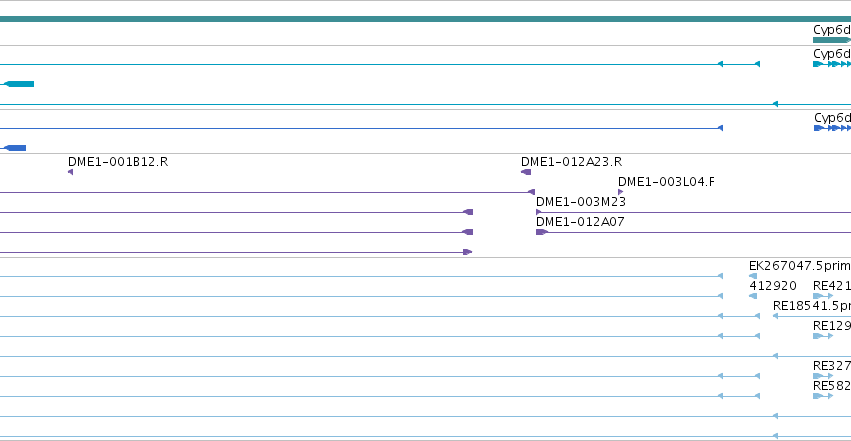Click the dark-blue exon block at the left edge
Screen dimensions: 851x441
tap(15, 148)
